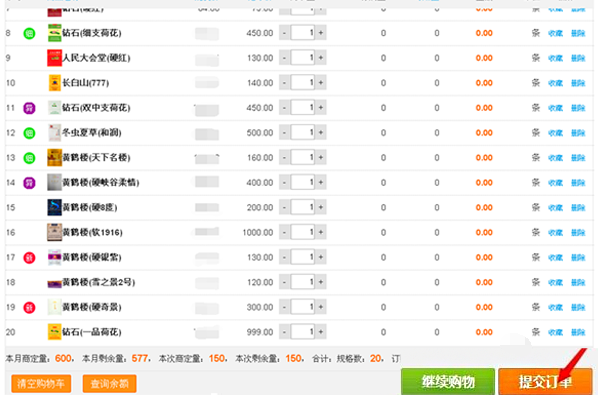Decrease quantity for 钻石(一品荷花)
This screenshot has width=598, height=395.
(284, 332)
